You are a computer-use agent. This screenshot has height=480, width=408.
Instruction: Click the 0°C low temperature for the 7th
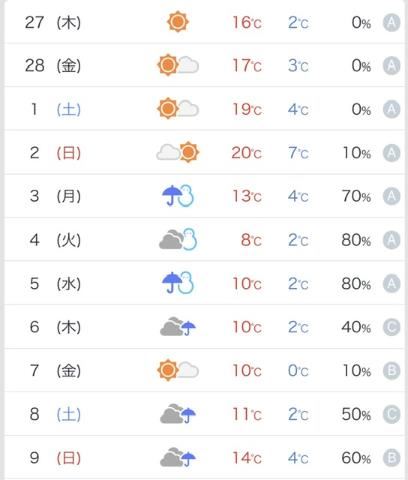[298, 370]
